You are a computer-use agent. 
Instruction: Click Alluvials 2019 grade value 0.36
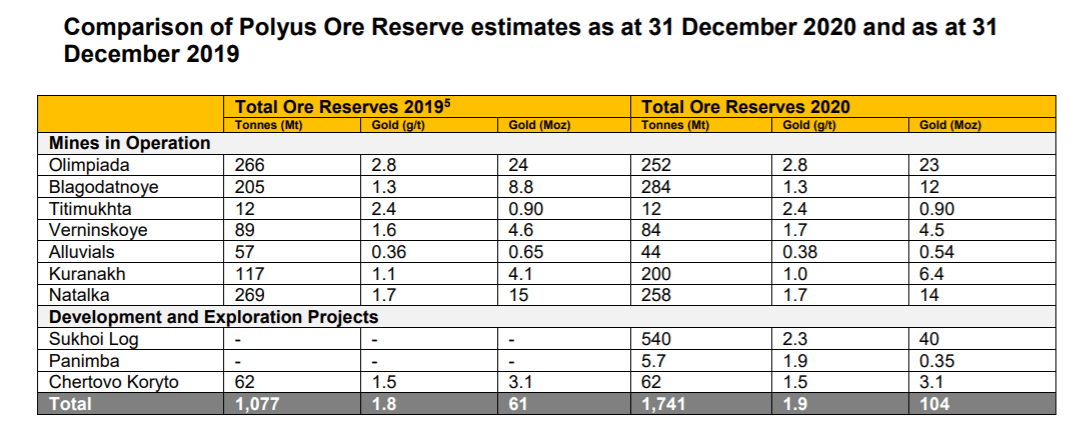(389, 252)
